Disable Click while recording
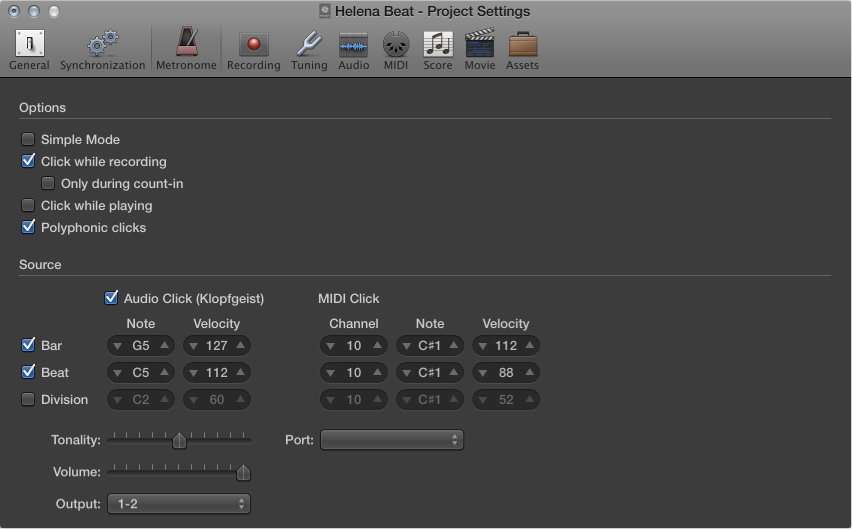The height and width of the screenshot is (530, 852). pyautogui.click(x=28, y=161)
